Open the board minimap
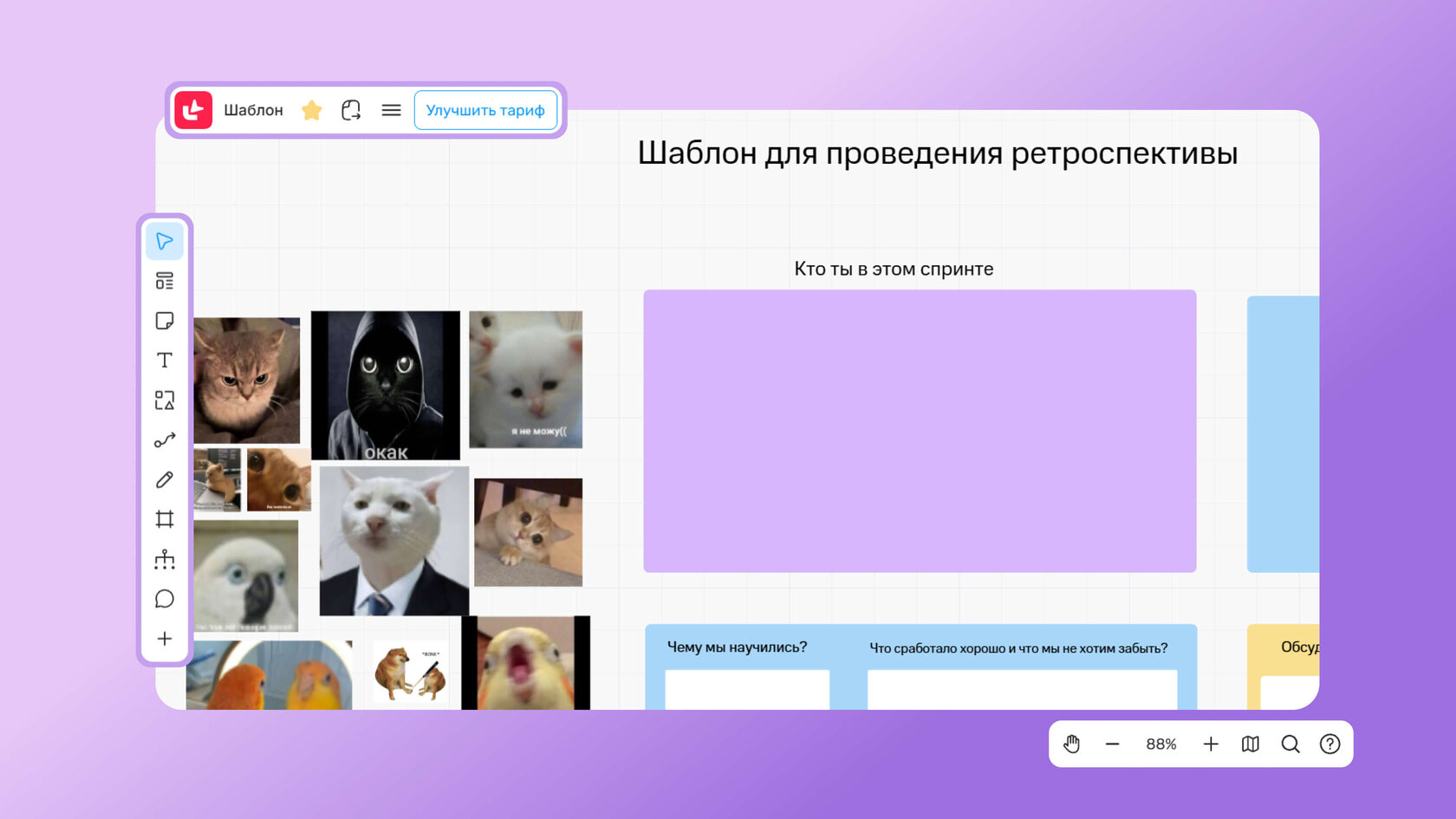The height and width of the screenshot is (819, 1456). click(1250, 744)
